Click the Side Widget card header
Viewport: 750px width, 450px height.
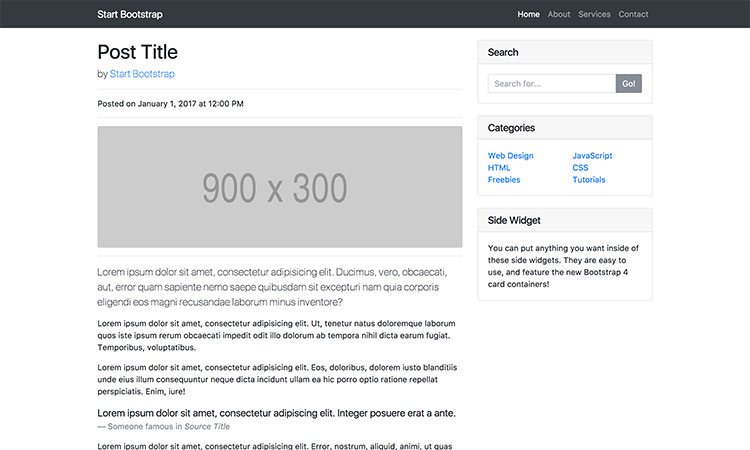point(564,220)
